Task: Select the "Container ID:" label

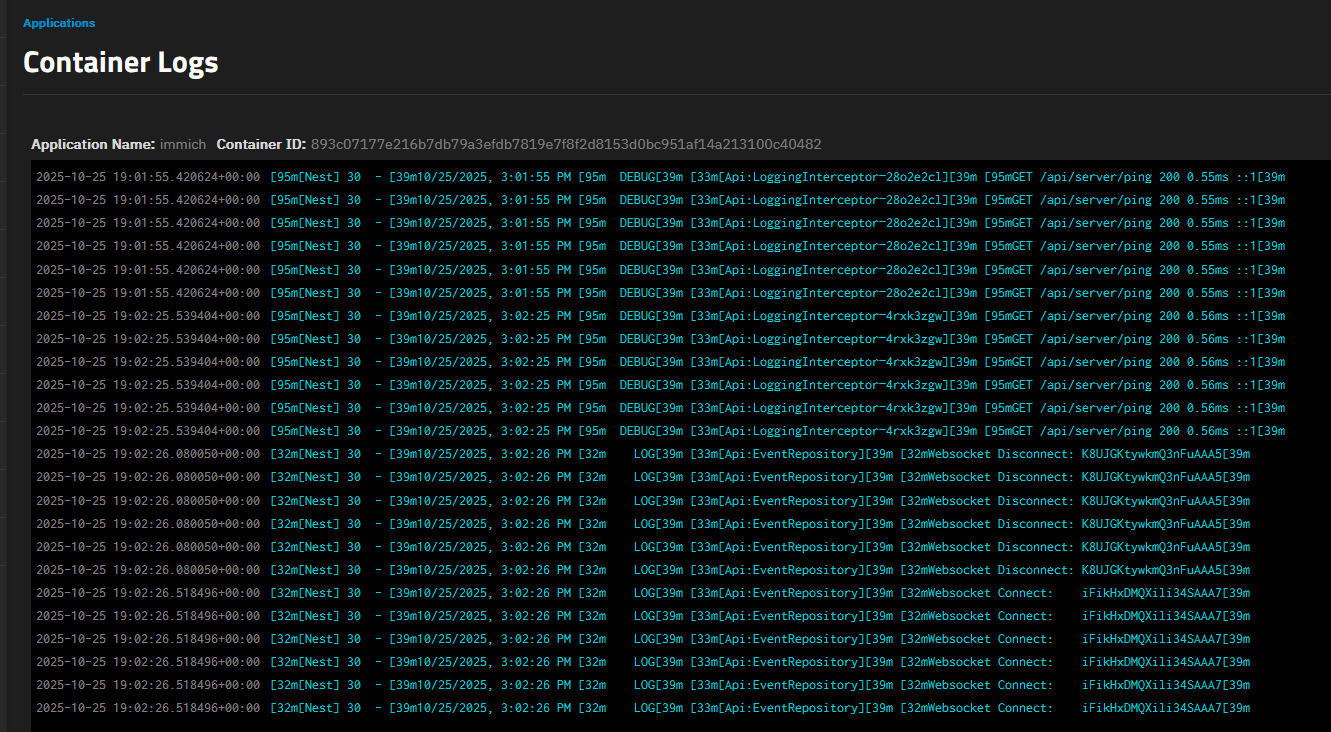Action: click(261, 144)
